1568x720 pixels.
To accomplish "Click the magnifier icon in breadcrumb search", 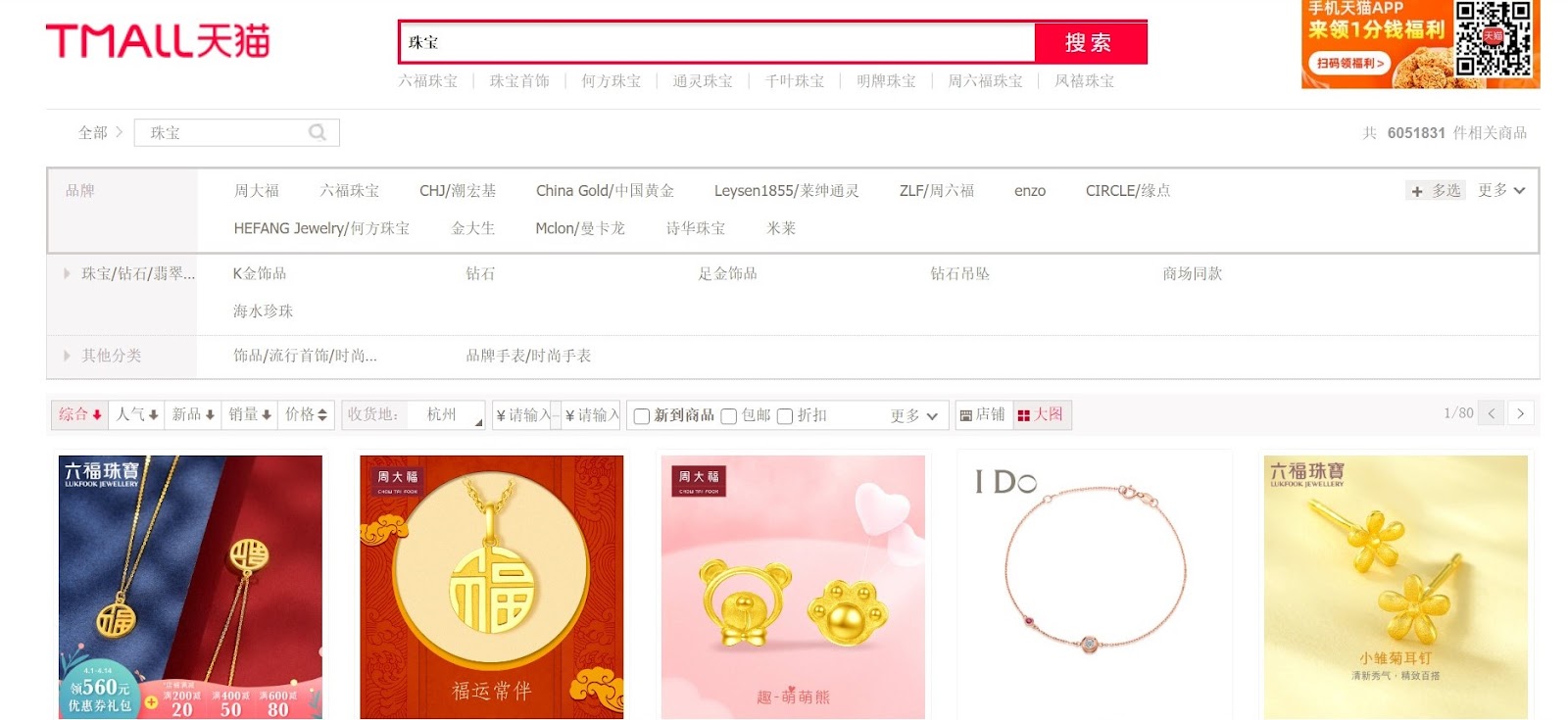I will coord(318,132).
